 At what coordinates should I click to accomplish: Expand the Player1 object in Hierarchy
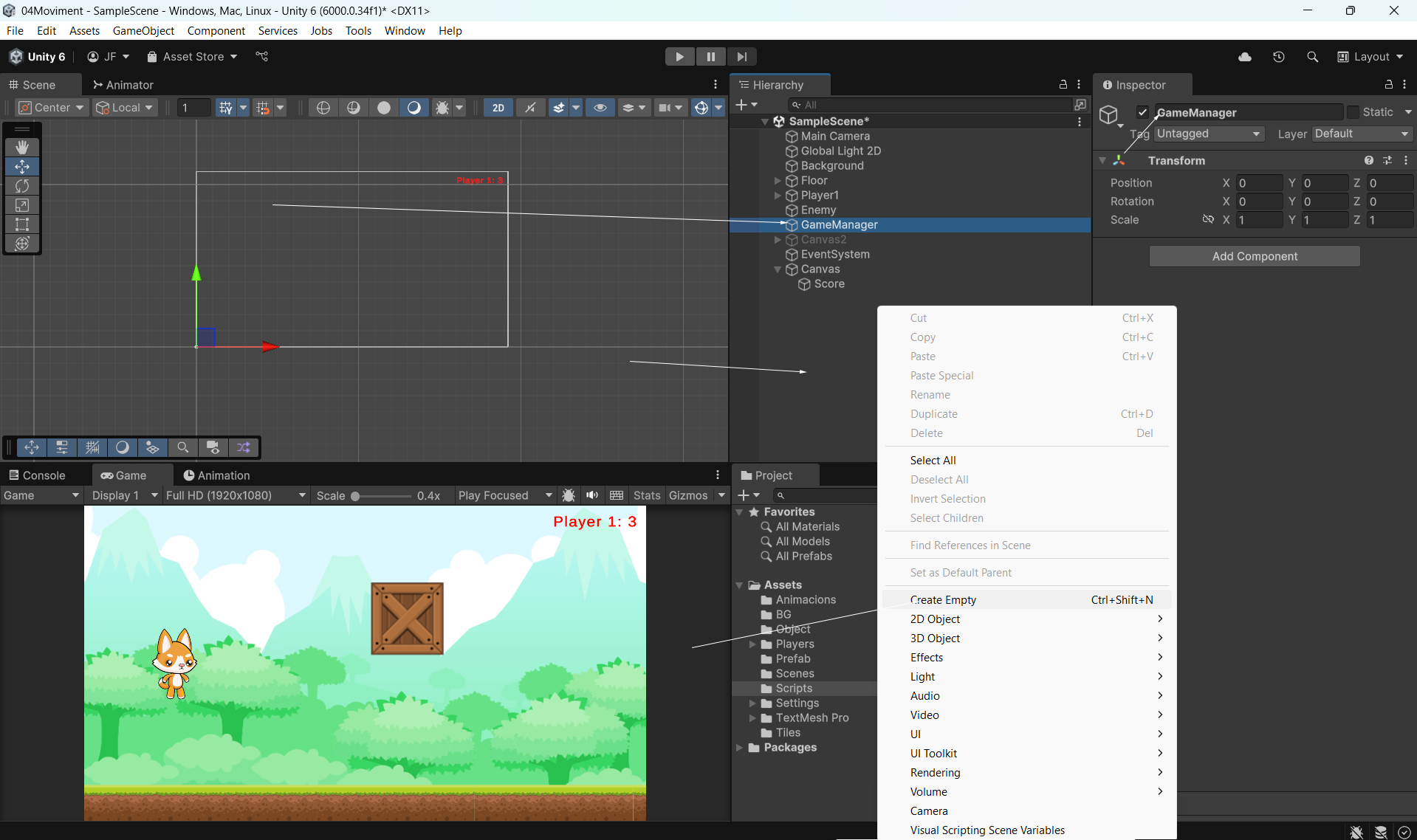click(x=778, y=196)
